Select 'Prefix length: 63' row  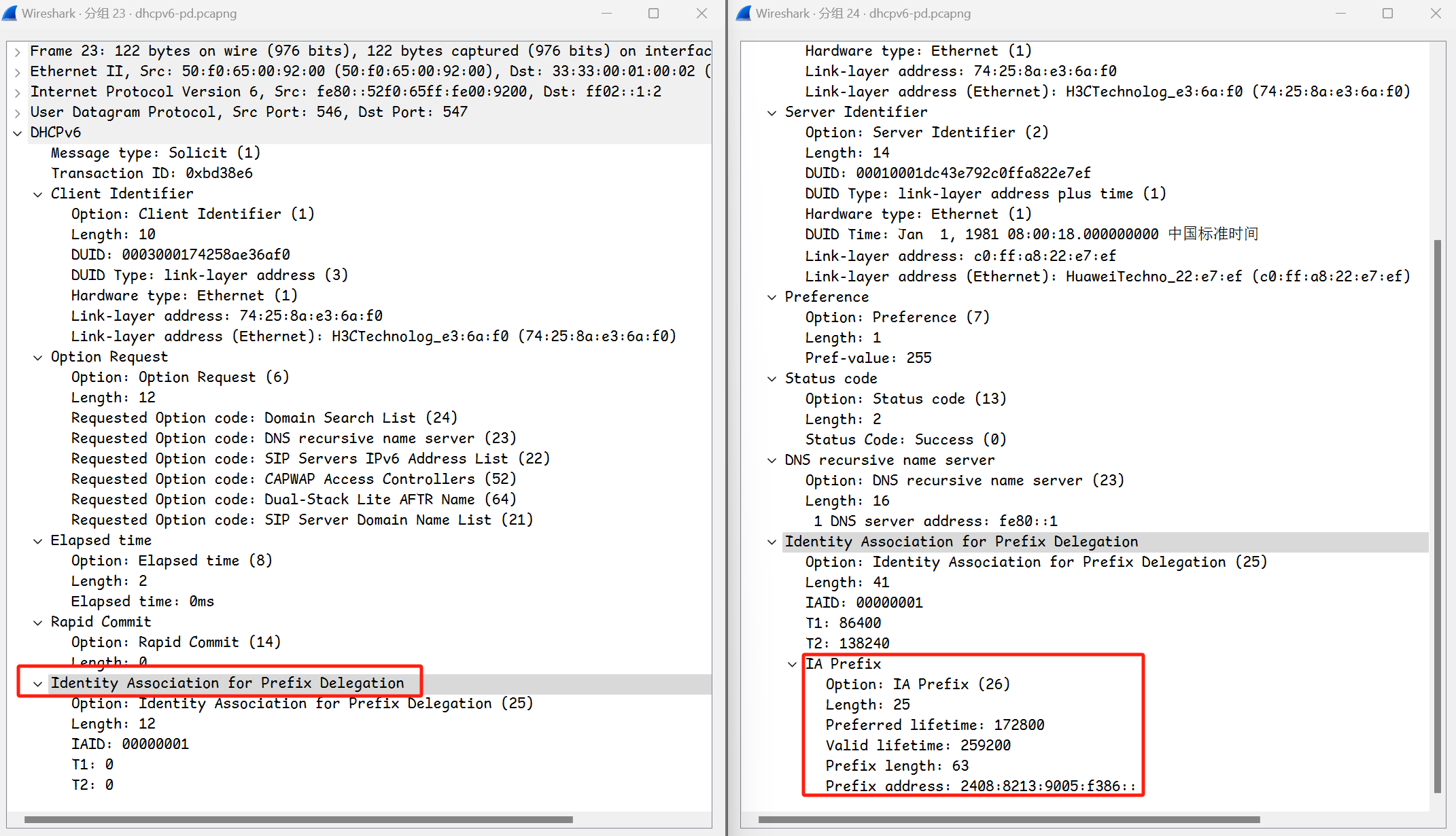tap(897, 766)
